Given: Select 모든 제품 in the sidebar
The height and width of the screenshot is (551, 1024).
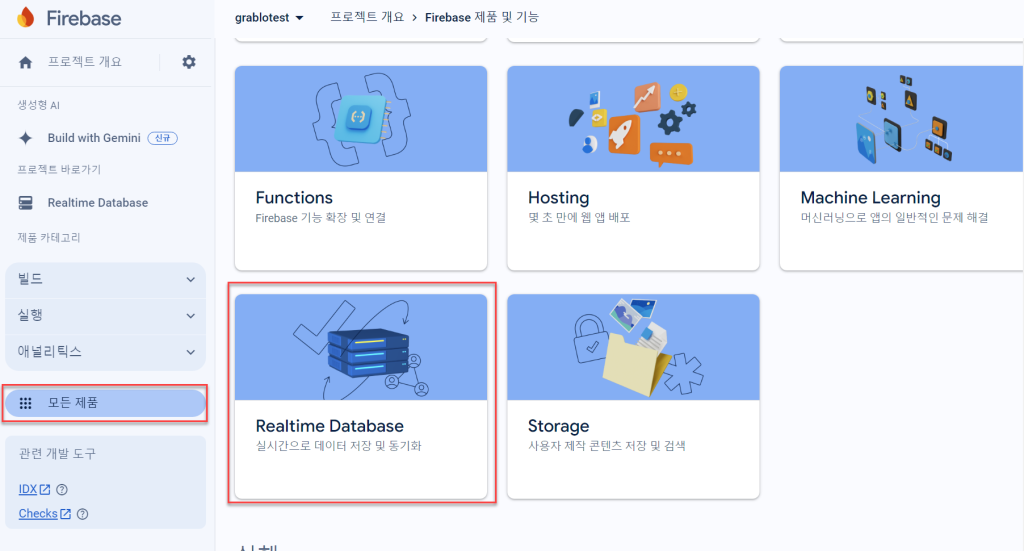Looking at the screenshot, I should click(x=105, y=403).
